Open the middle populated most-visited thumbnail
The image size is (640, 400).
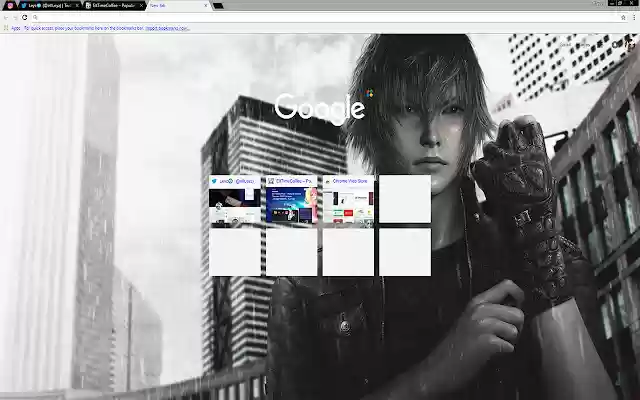[291, 199]
